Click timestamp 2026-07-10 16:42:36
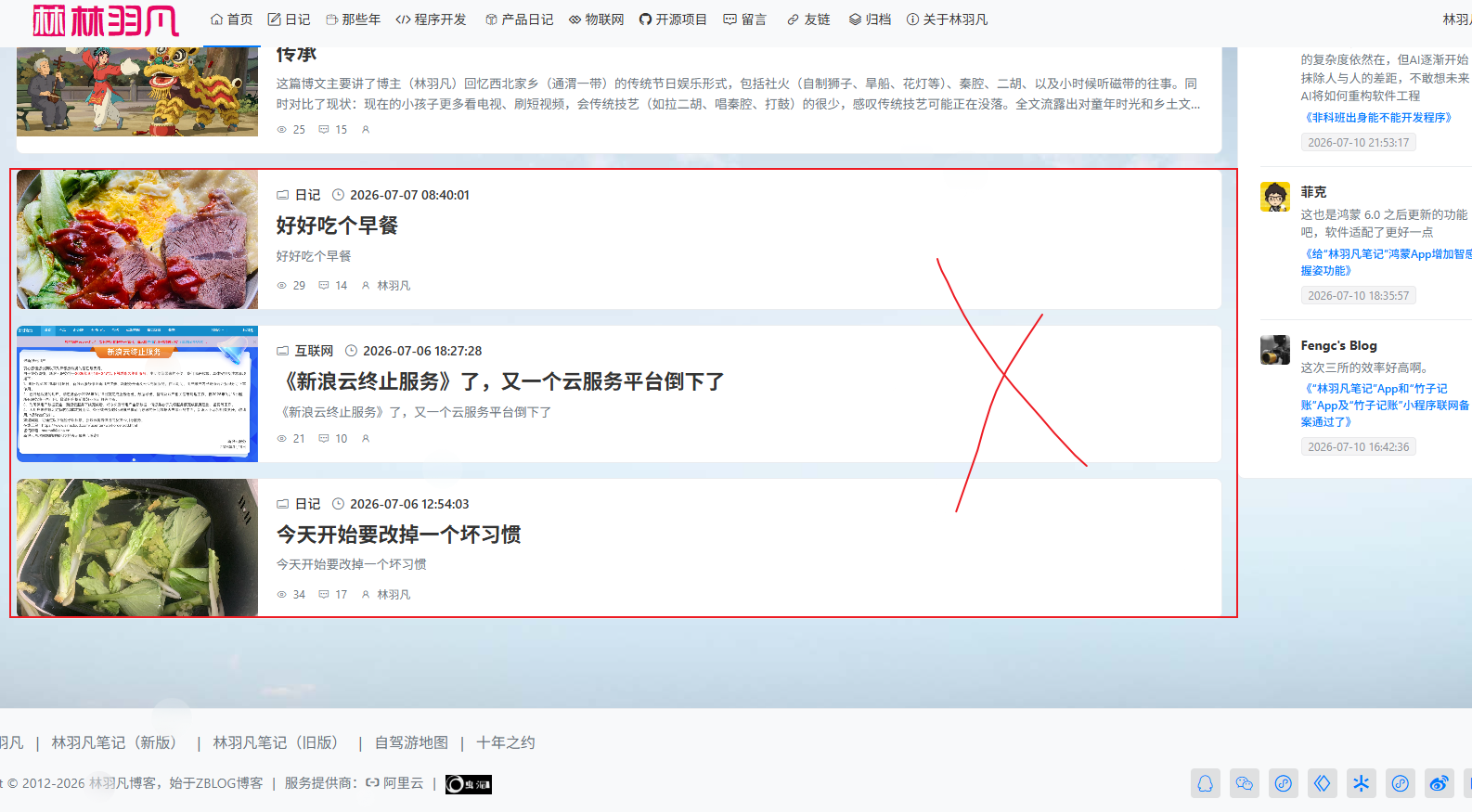 [1358, 447]
